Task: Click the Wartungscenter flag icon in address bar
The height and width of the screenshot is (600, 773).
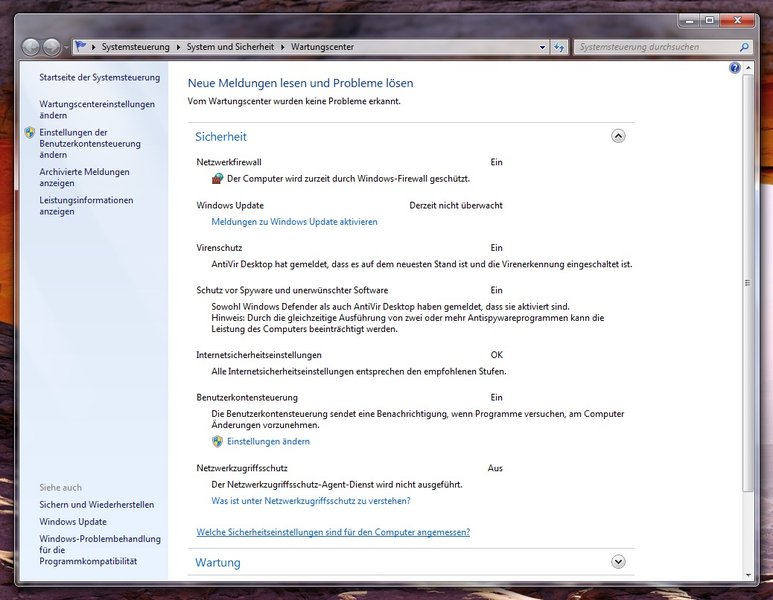Action: (x=81, y=46)
